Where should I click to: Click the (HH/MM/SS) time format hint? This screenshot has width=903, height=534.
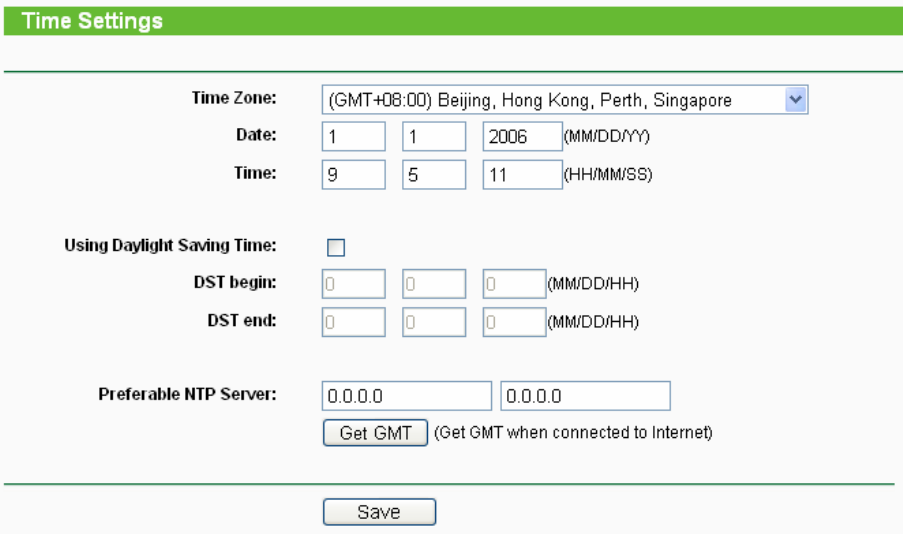608,175
